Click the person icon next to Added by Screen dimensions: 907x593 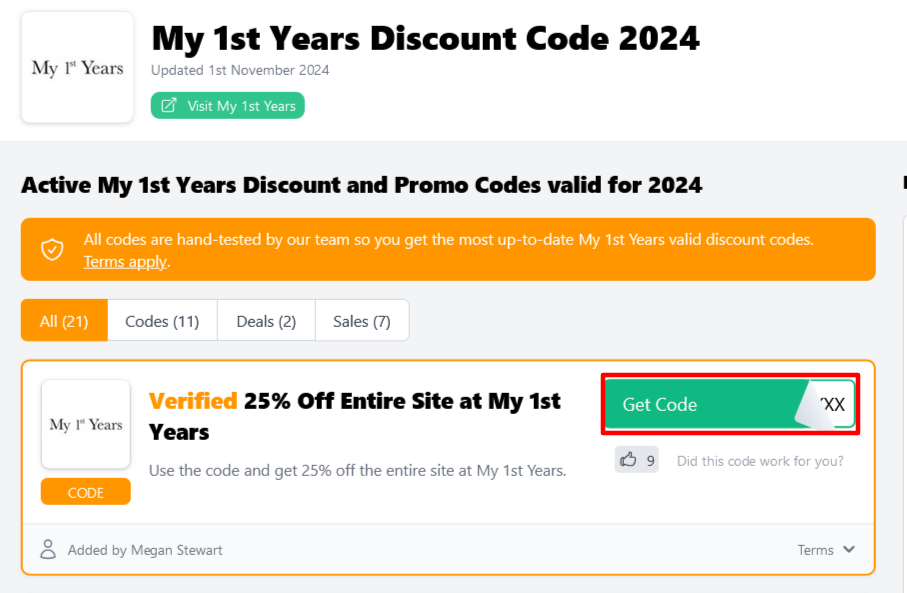coord(47,549)
